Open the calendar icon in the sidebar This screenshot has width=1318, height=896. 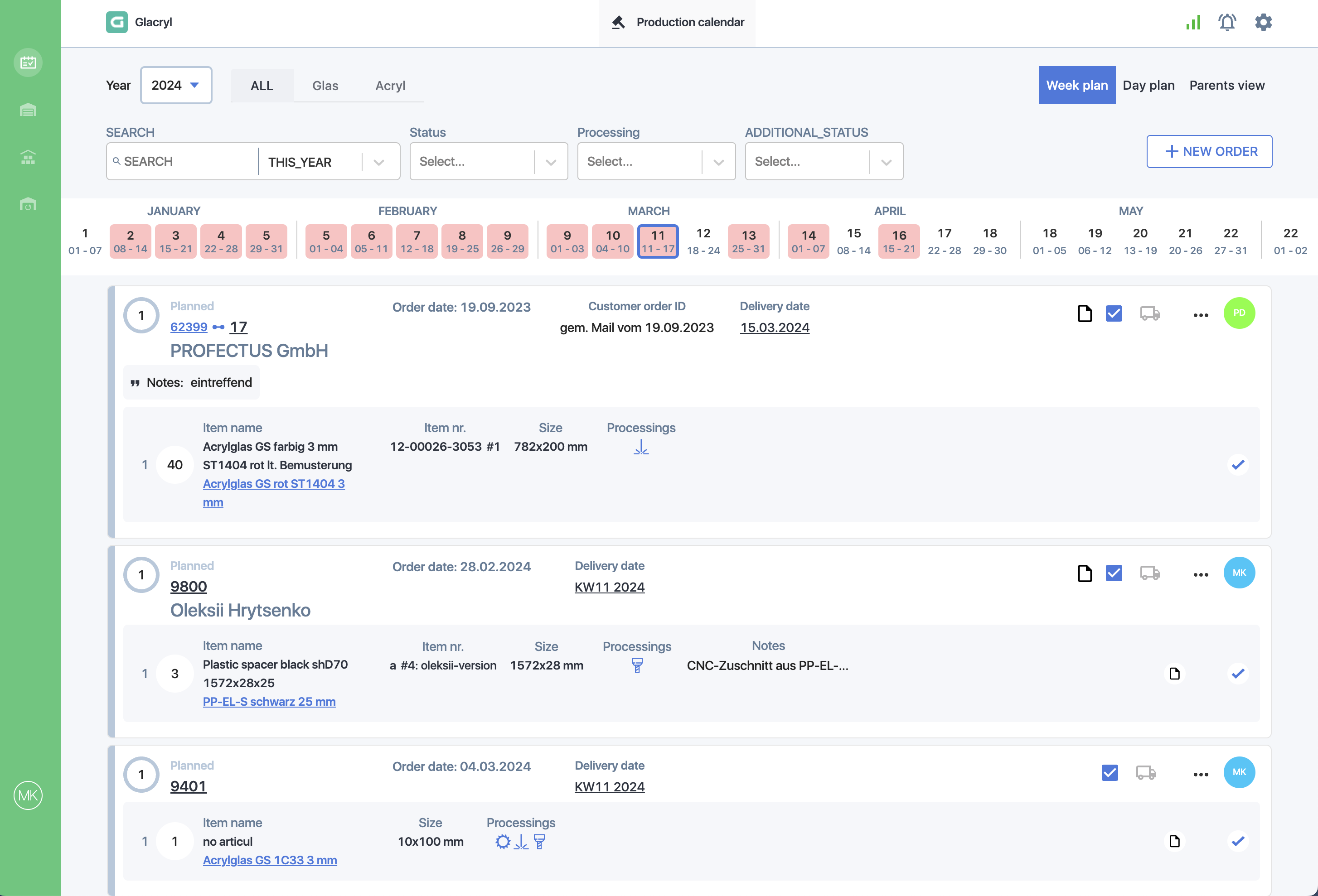tap(28, 63)
